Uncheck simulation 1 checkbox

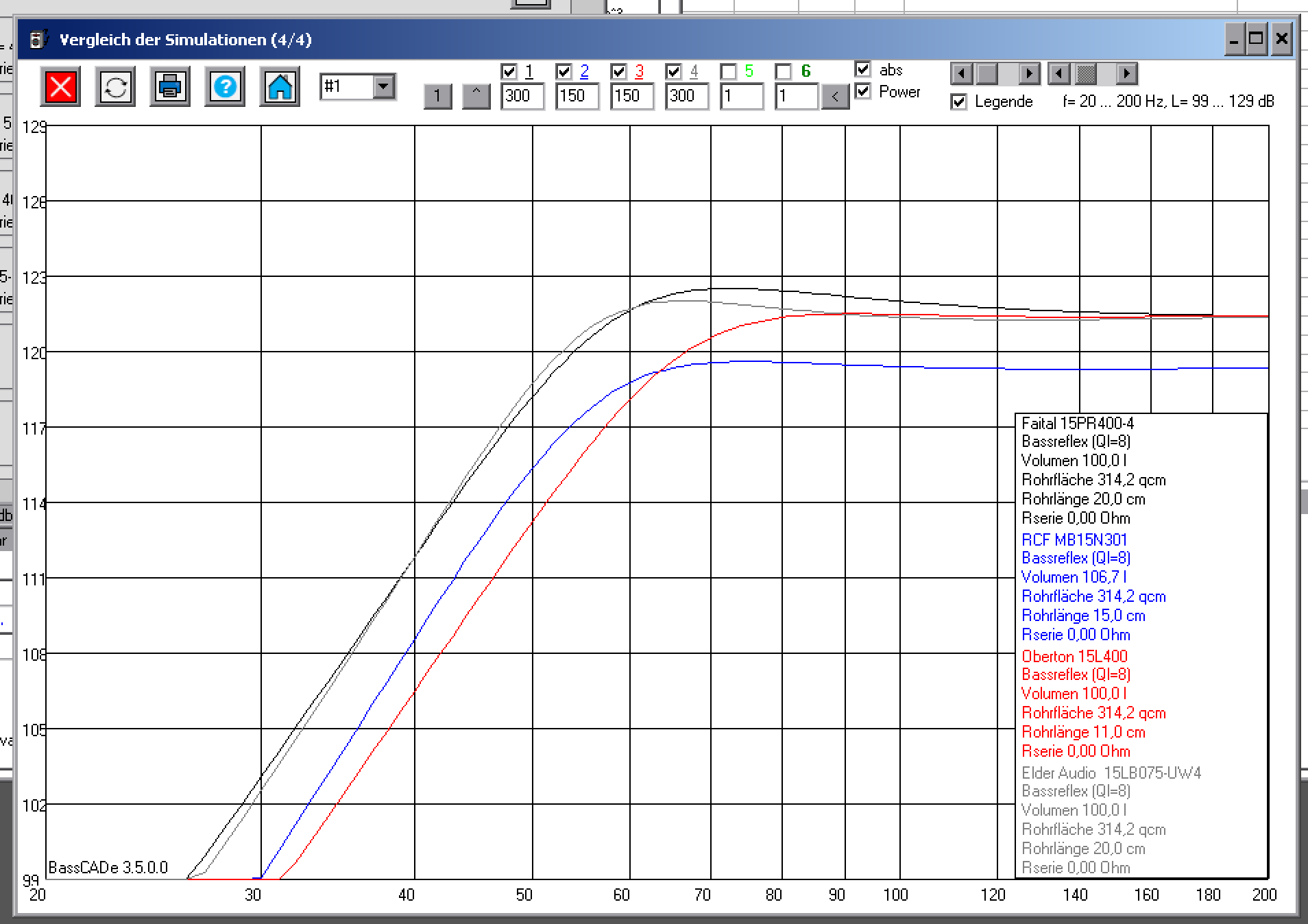(x=509, y=71)
